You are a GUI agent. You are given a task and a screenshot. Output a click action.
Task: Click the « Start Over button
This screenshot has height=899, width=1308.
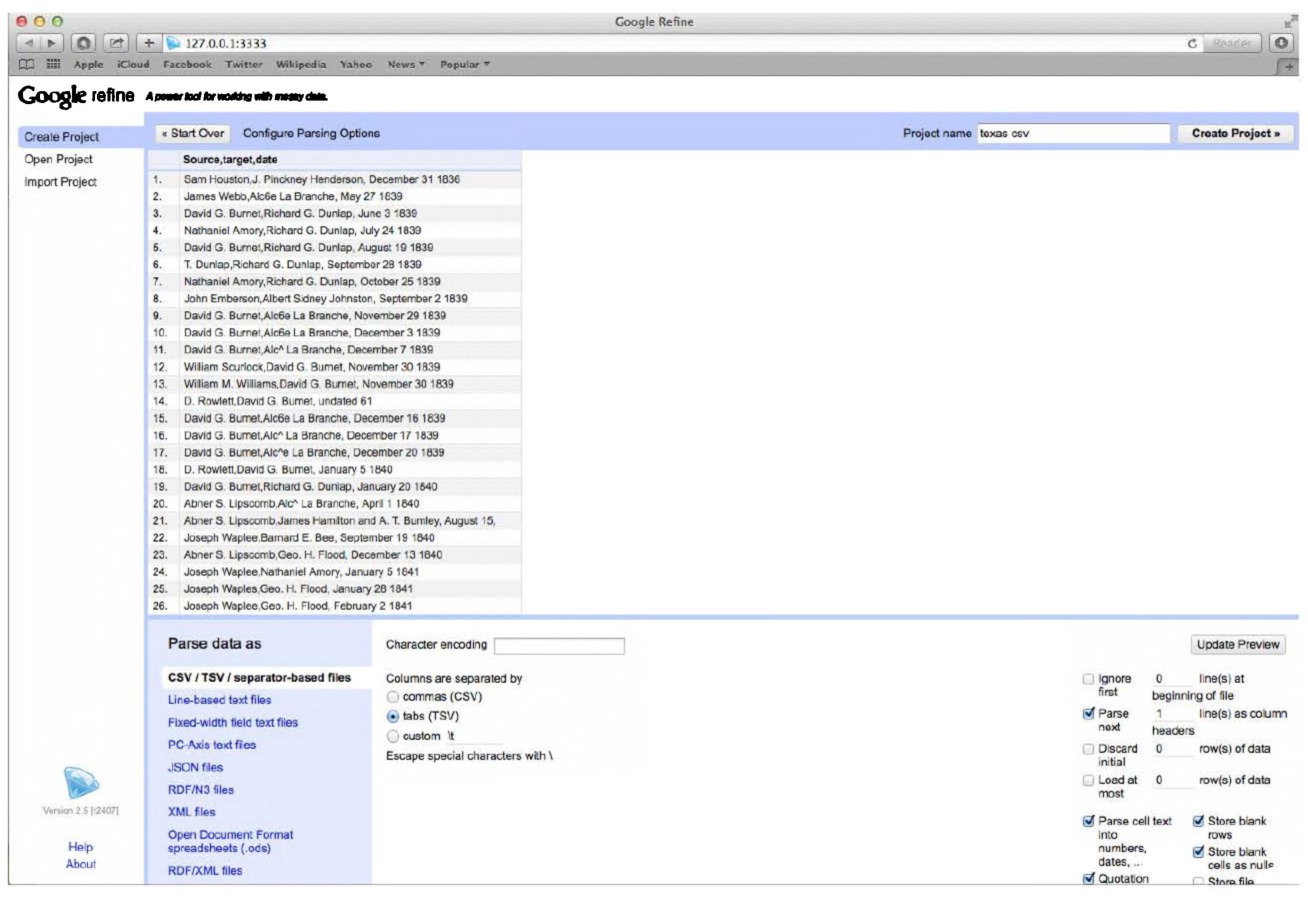(x=193, y=133)
